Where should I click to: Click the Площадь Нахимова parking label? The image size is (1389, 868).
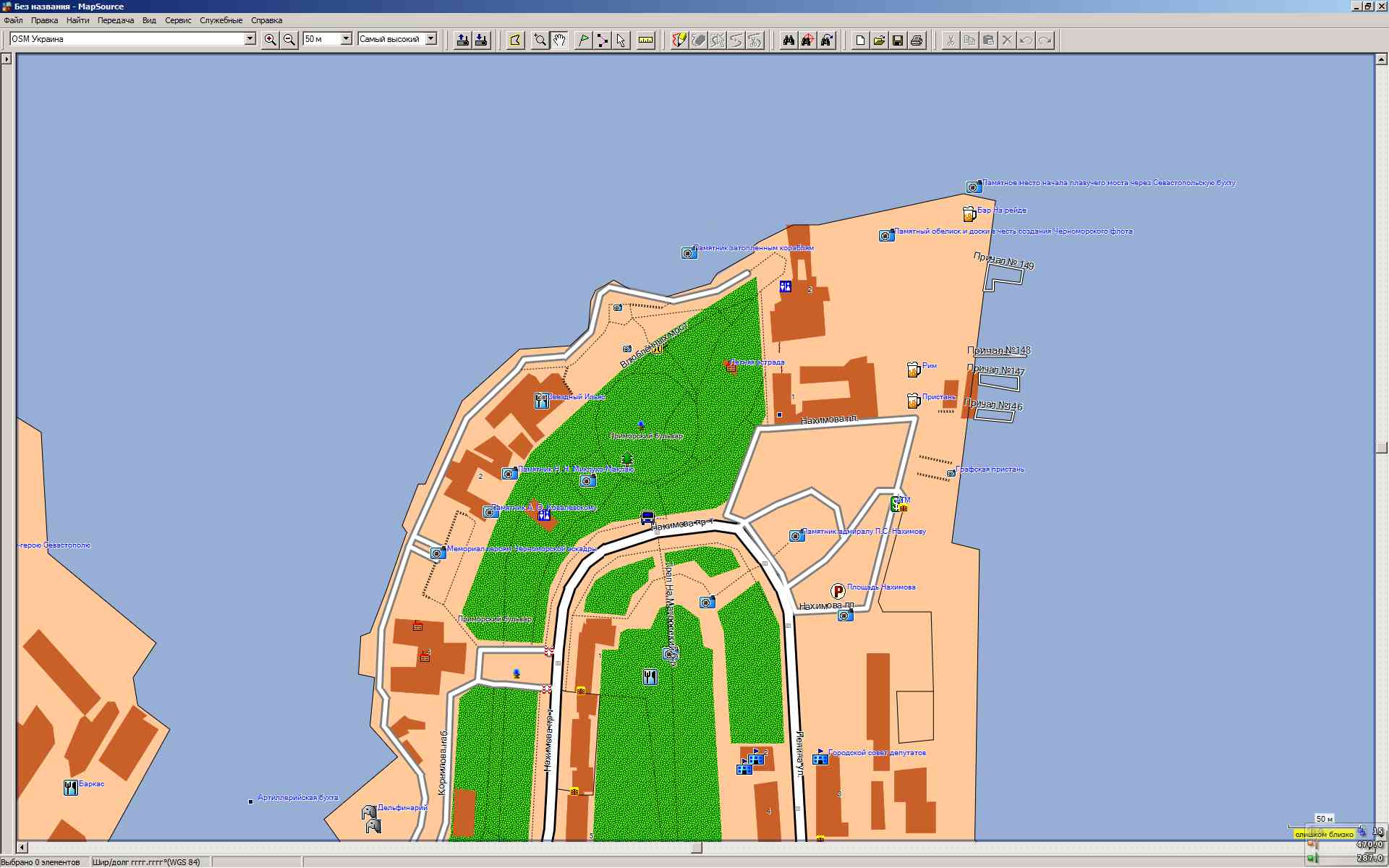880,587
